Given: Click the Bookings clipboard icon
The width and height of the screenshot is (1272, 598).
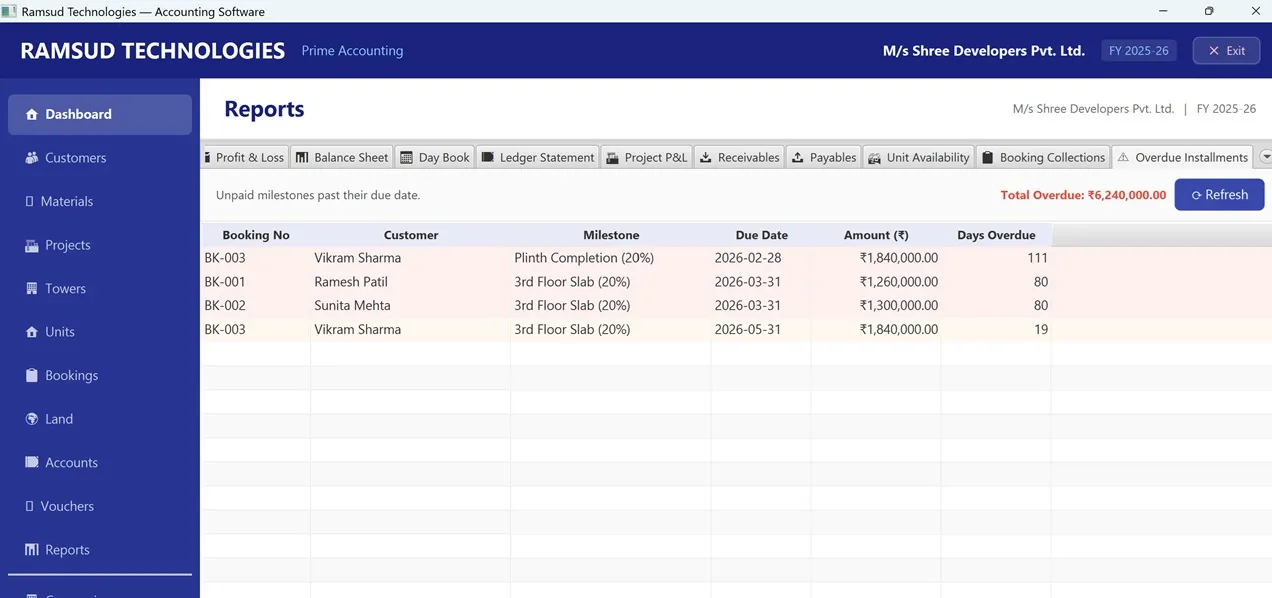Looking at the screenshot, I should point(32,375).
